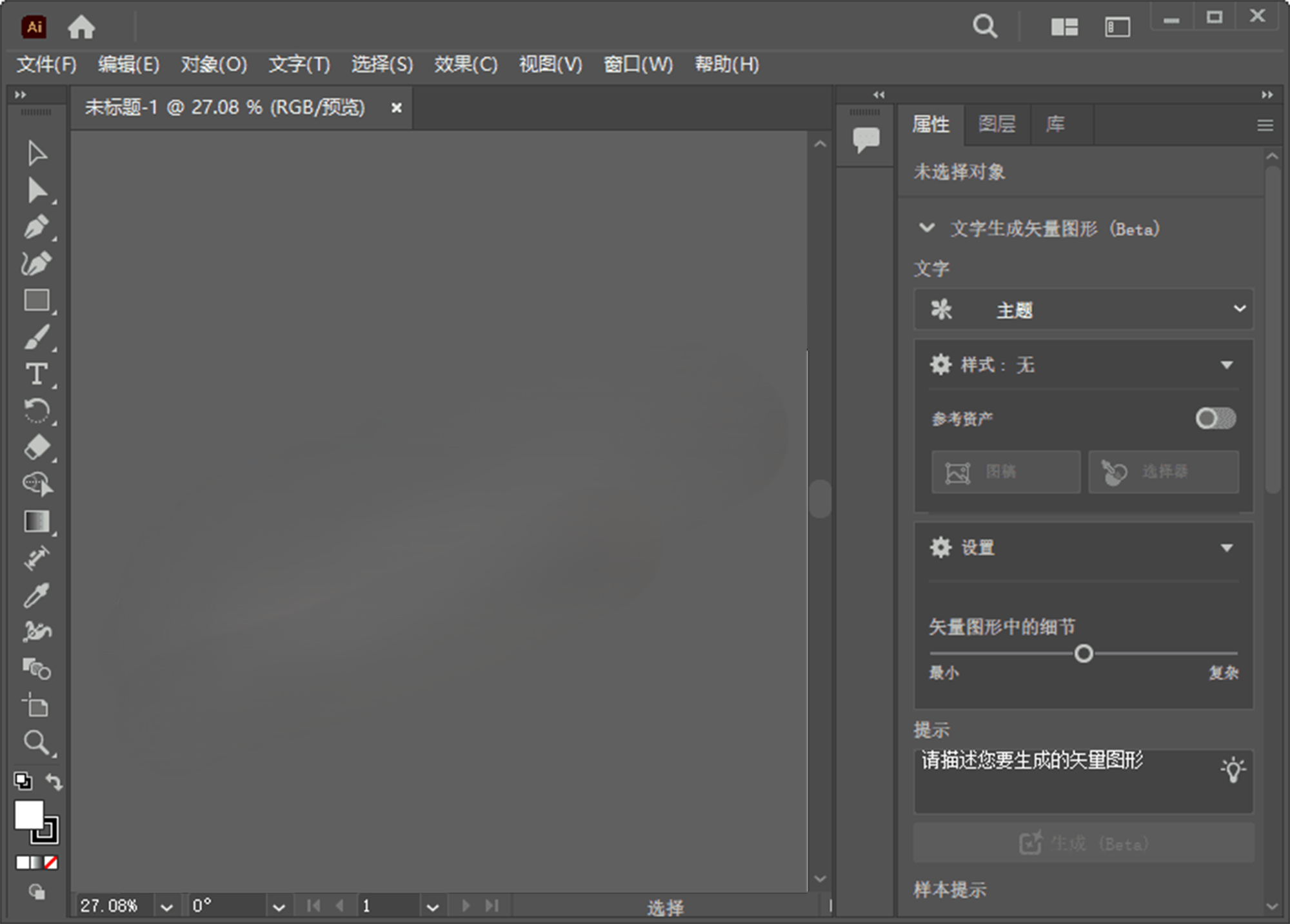1290x924 pixels.
Task: Switch to the 库 tab
Action: click(x=1055, y=124)
